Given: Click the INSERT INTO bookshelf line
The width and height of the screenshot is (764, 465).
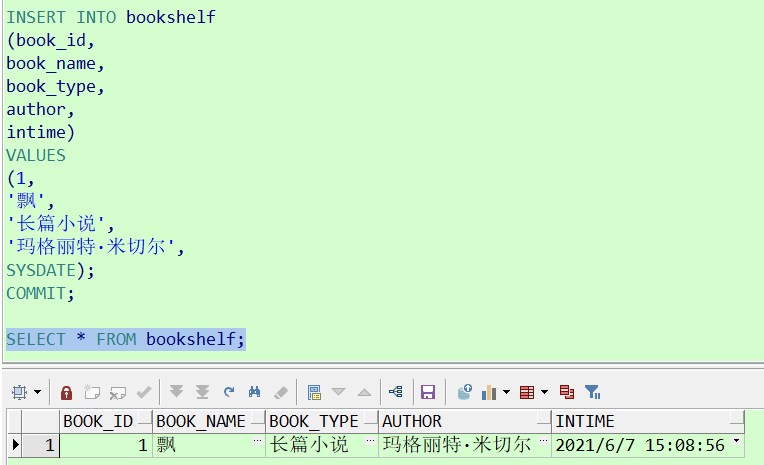Looking at the screenshot, I should [111, 18].
